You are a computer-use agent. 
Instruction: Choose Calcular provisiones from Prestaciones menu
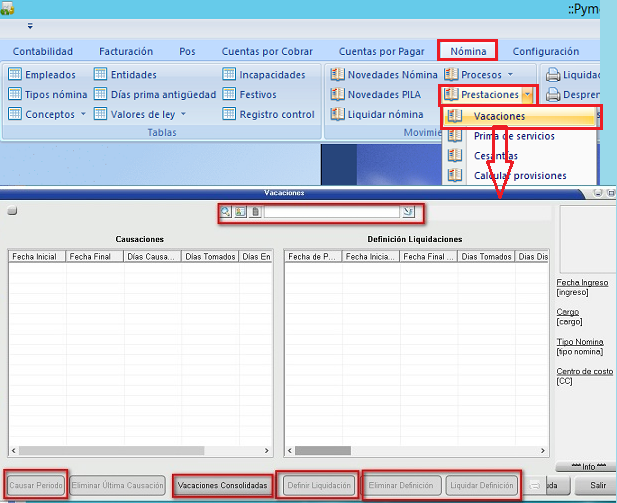click(x=520, y=176)
